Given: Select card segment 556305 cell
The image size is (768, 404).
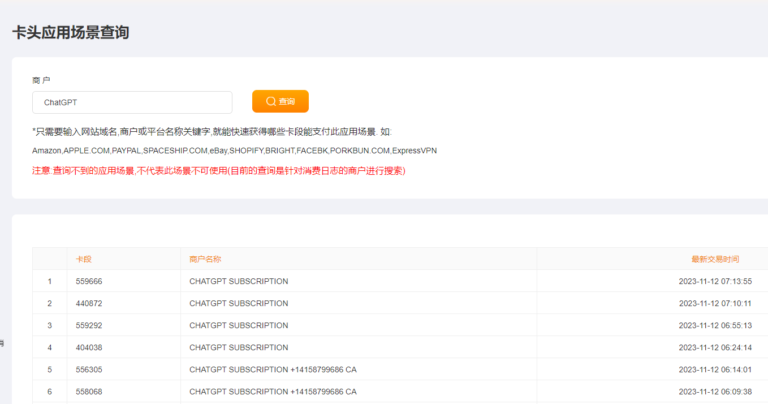Looking at the screenshot, I should point(89,369).
